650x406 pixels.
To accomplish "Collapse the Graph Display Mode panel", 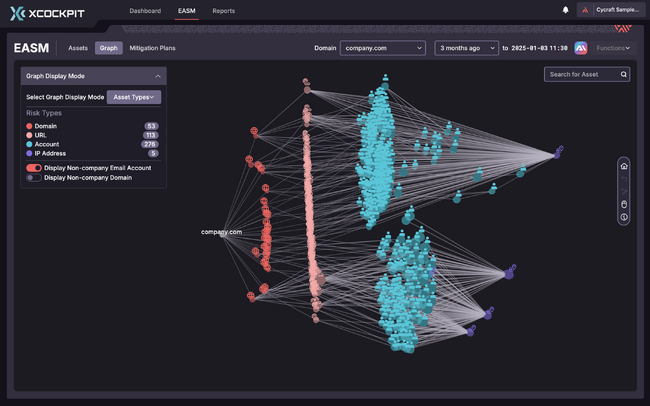I will click(158, 76).
